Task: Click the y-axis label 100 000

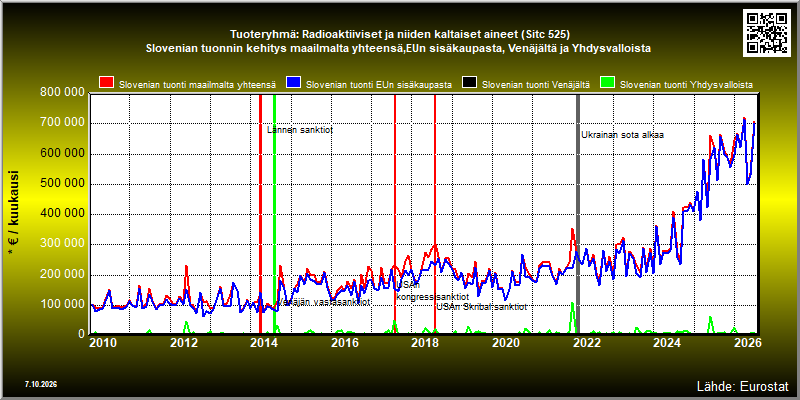Action: [x=62, y=305]
